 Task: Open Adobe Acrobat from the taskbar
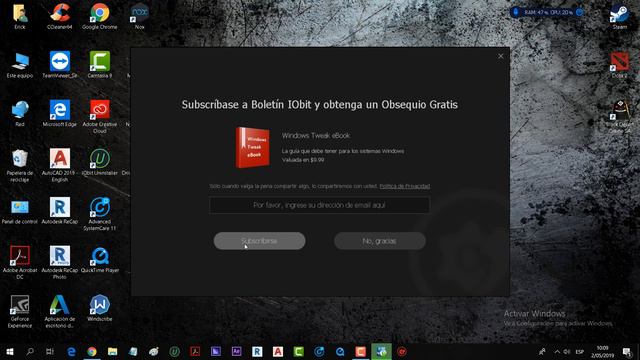[195, 351]
